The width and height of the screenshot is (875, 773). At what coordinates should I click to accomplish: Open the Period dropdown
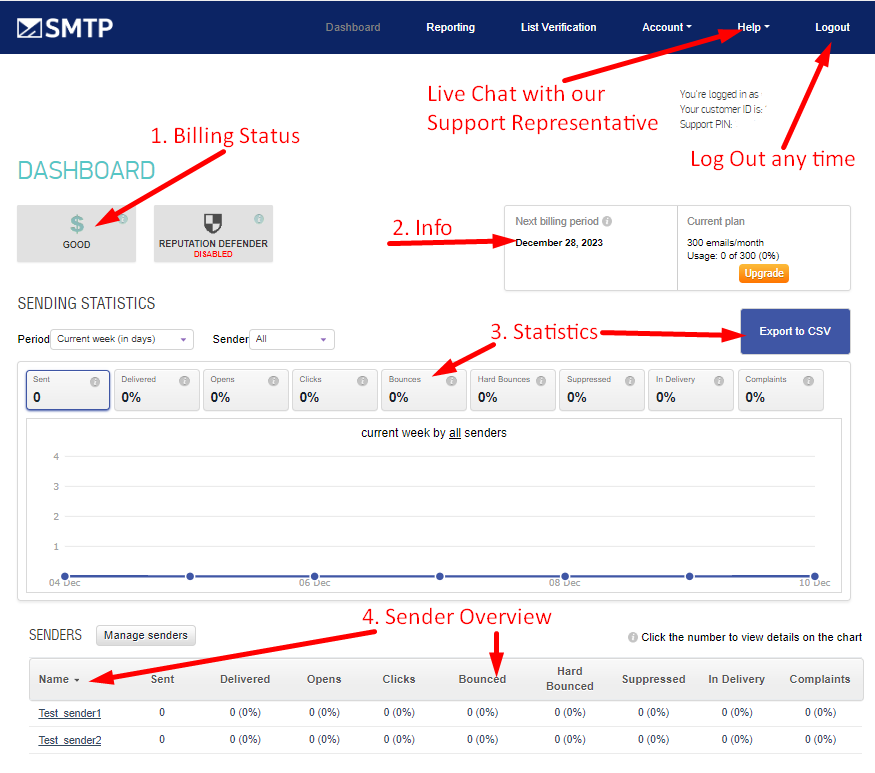(122, 339)
